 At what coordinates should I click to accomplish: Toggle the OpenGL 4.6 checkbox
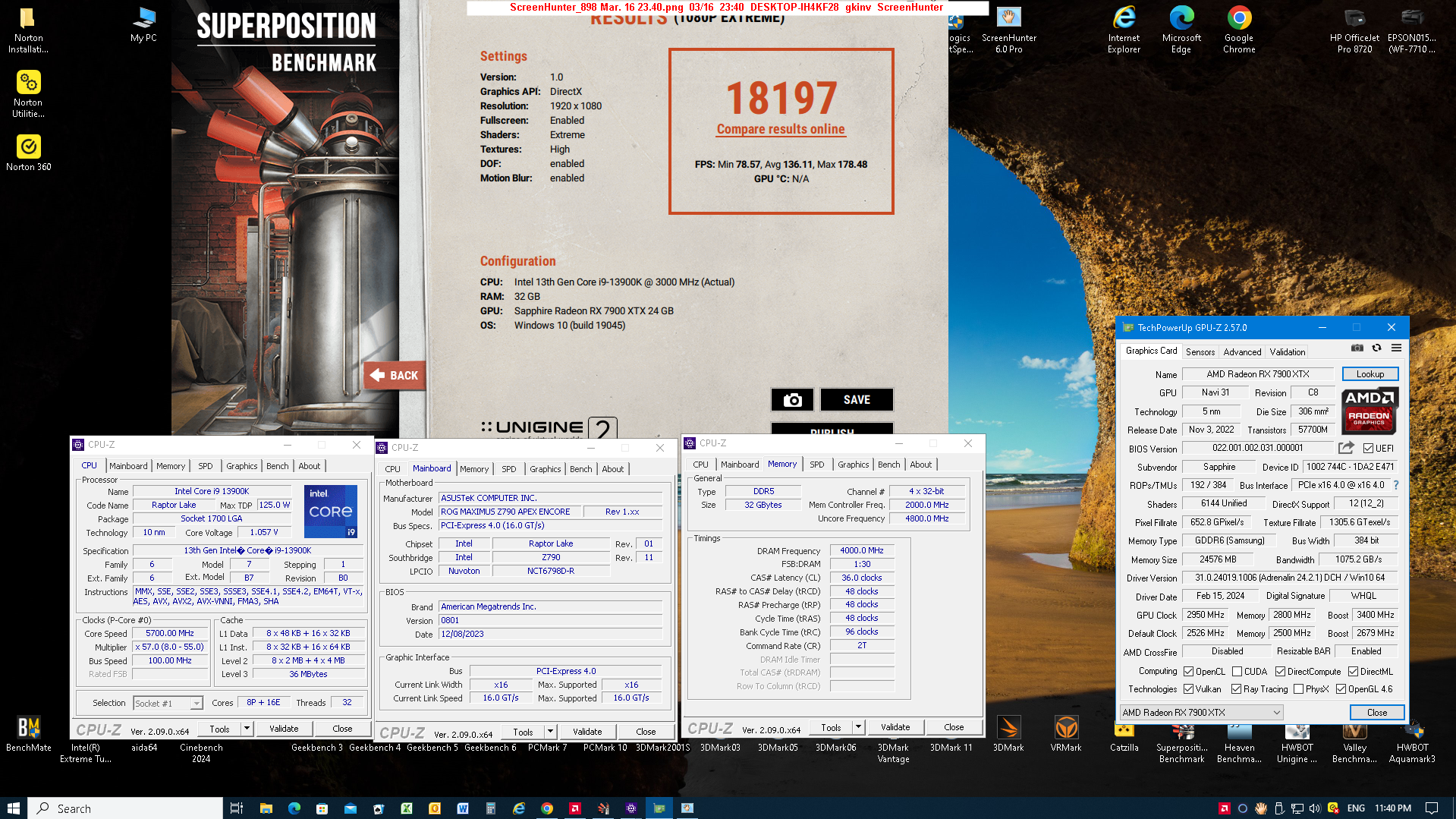(x=1341, y=689)
